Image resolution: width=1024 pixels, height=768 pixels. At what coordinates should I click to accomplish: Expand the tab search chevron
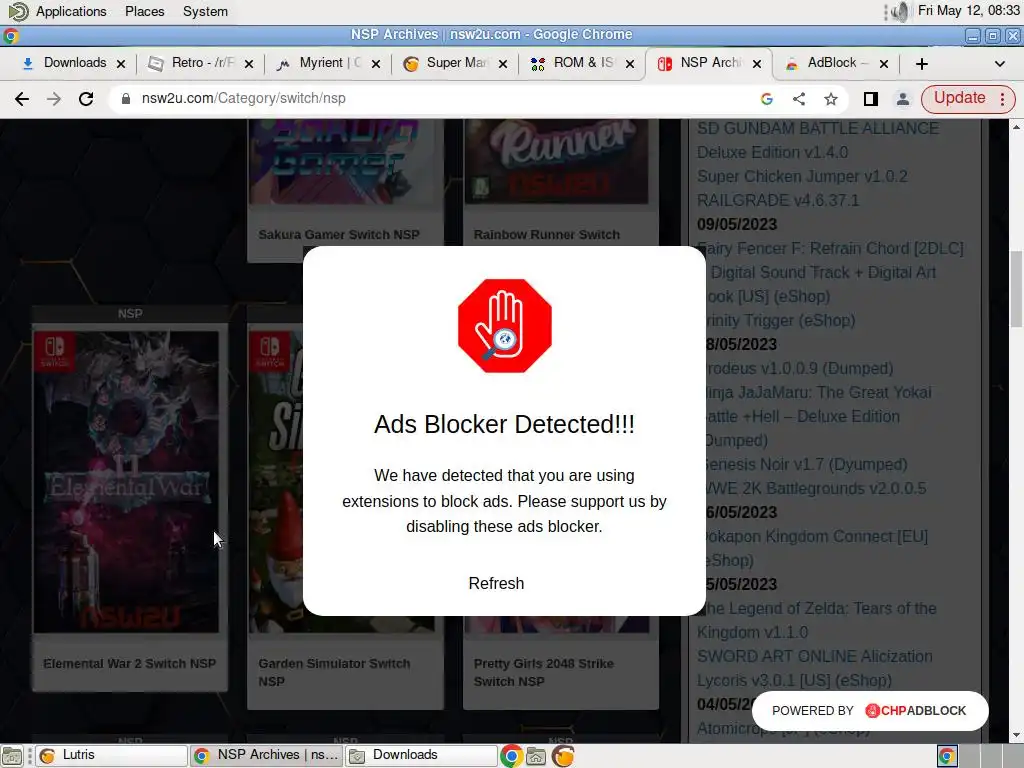pos(999,64)
